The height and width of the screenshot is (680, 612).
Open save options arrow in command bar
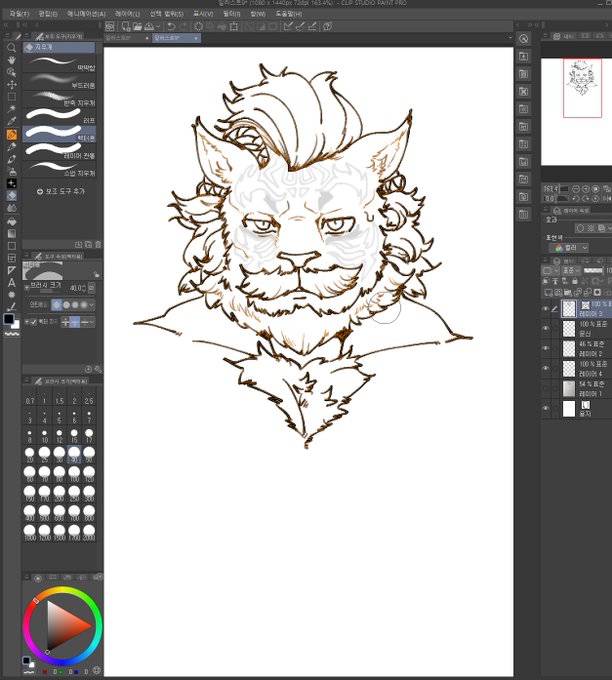[158, 27]
